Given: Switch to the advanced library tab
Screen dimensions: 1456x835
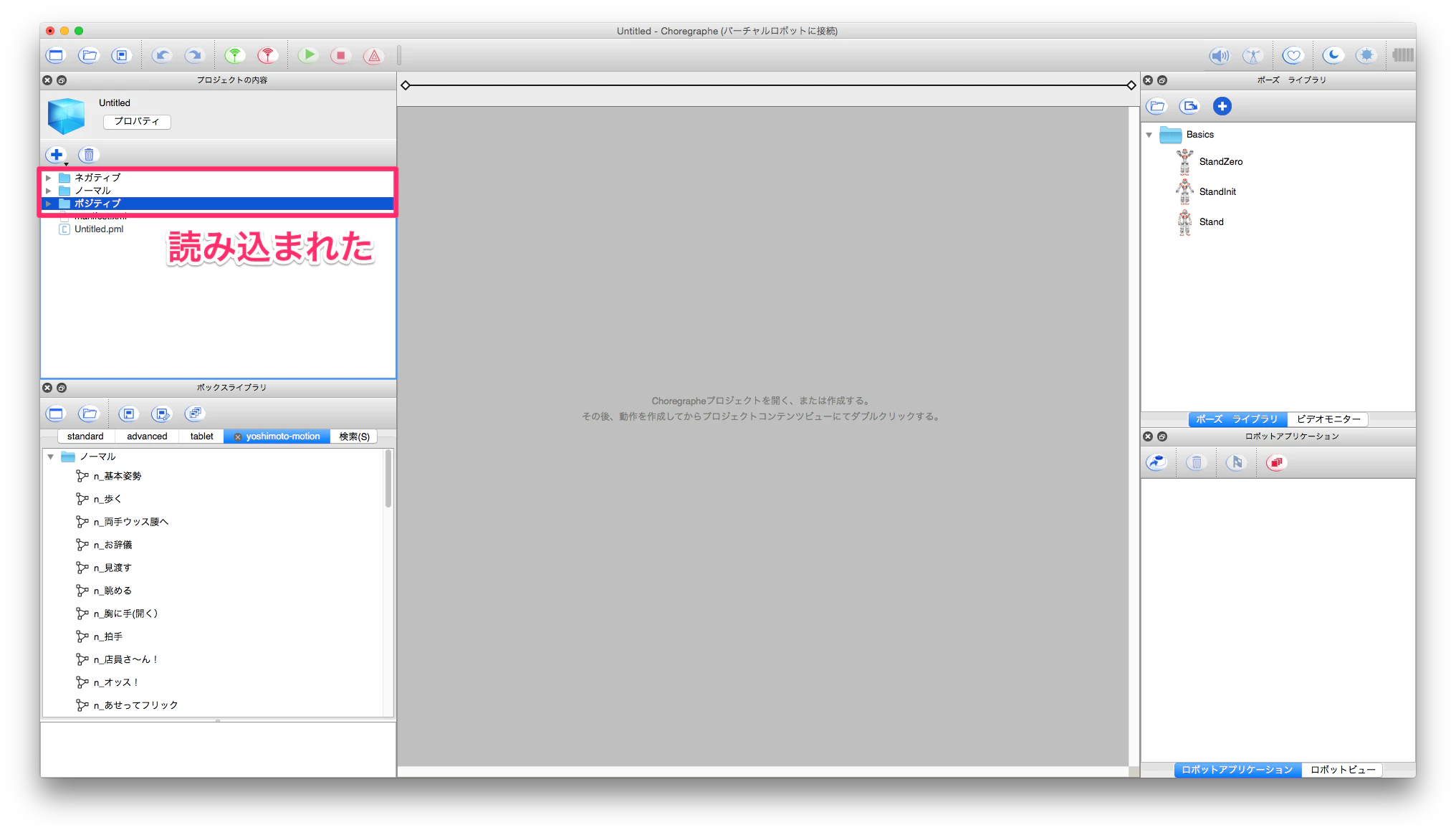Looking at the screenshot, I should tap(147, 436).
